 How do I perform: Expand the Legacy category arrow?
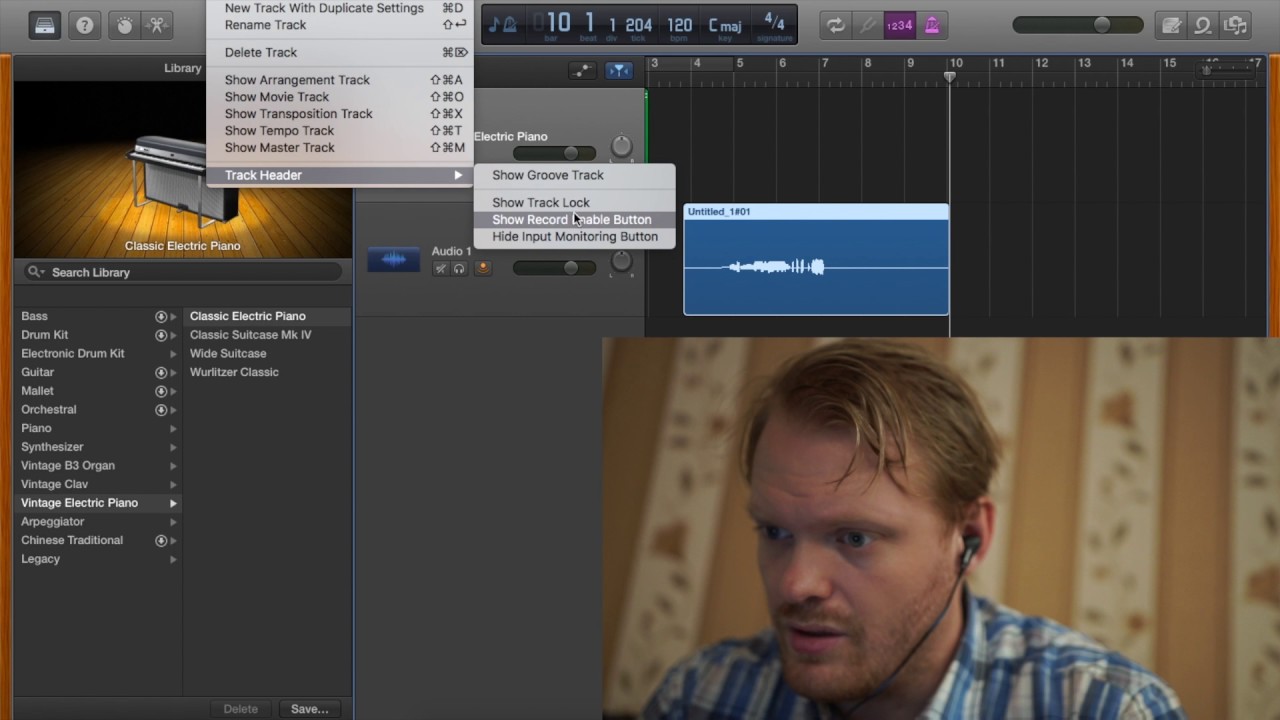click(x=173, y=559)
